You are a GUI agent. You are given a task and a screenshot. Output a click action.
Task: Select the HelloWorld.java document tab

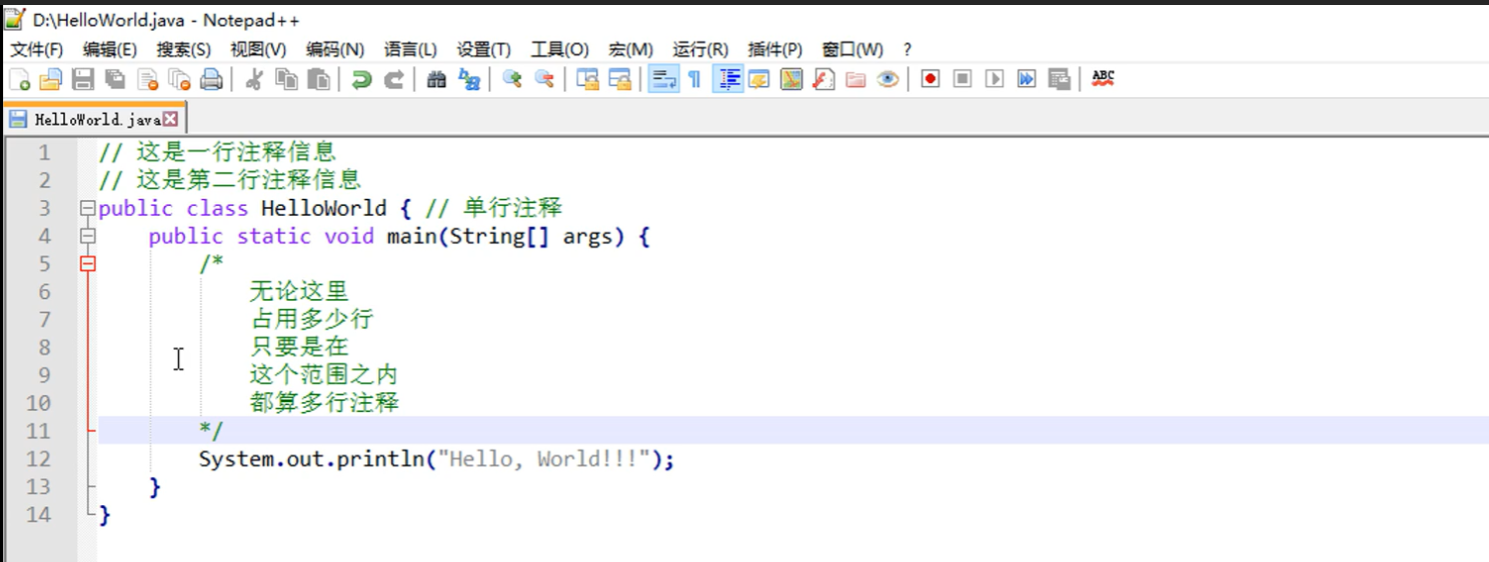click(94, 119)
